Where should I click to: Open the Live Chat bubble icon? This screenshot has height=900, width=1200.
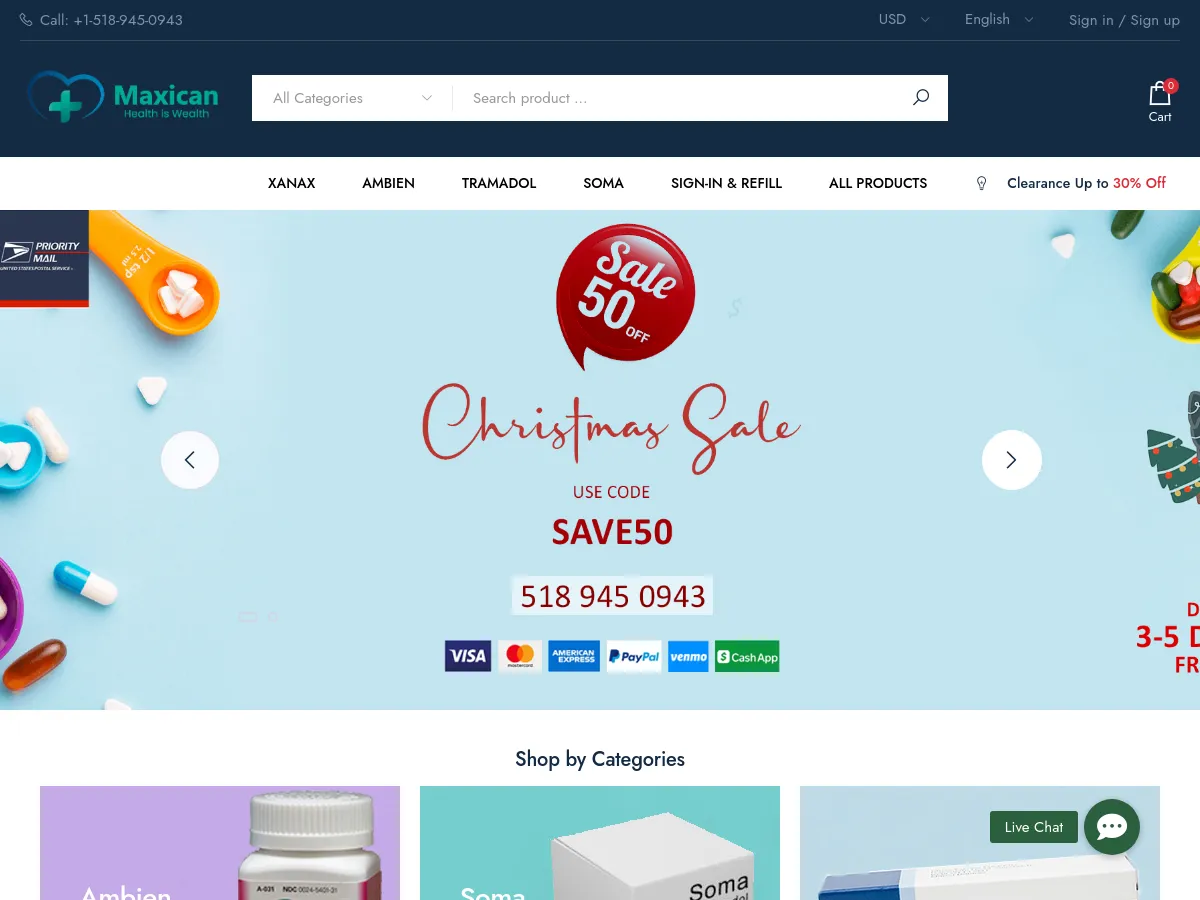(1112, 827)
